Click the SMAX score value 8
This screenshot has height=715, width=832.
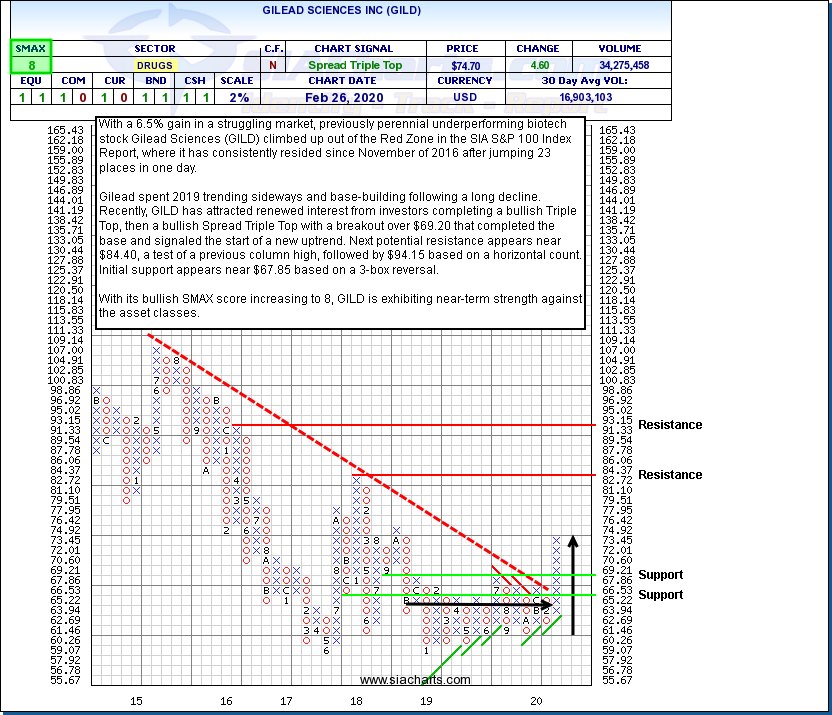point(30,65)
